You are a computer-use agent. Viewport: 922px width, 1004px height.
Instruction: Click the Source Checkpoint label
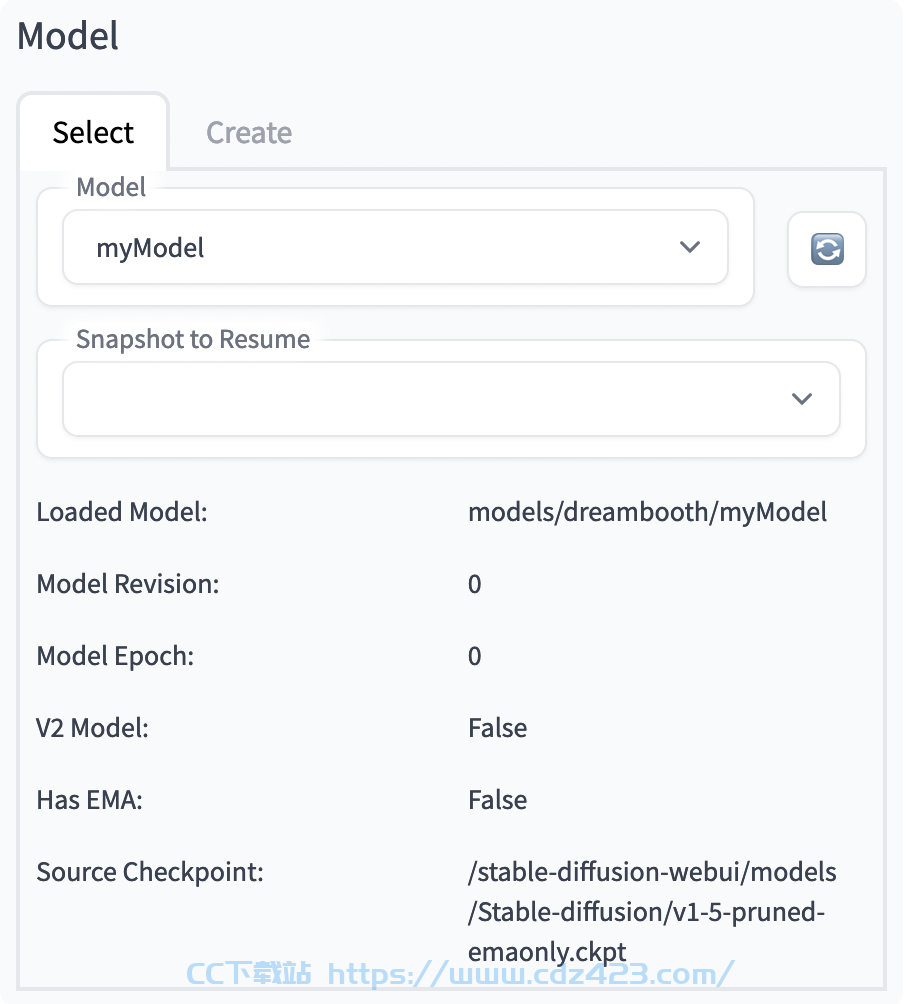click(150, 872)
